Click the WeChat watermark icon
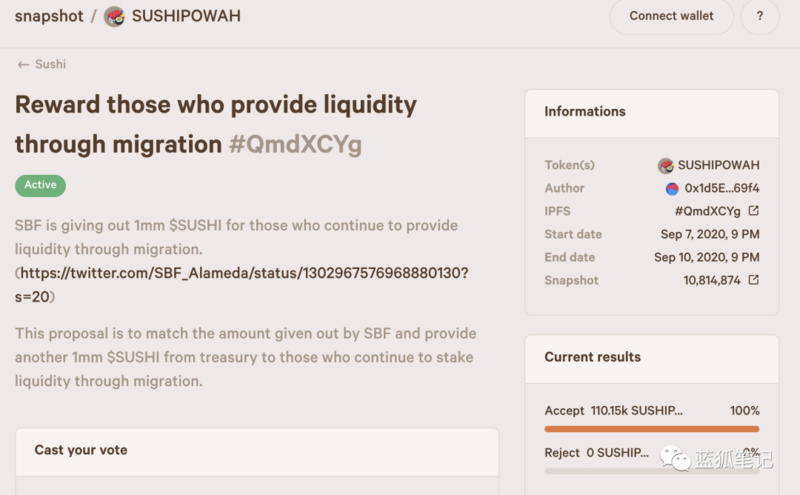800x495 pixels. 675,458
